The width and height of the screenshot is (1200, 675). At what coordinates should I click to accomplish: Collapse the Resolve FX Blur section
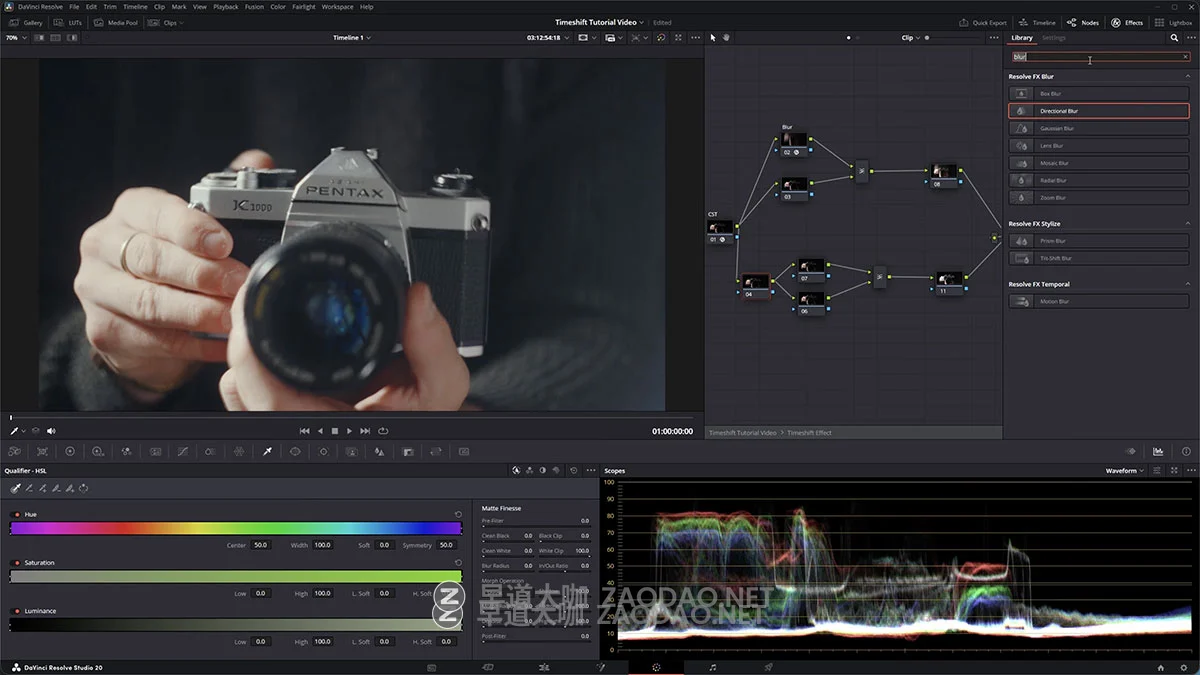click(x=1187, y=76)
